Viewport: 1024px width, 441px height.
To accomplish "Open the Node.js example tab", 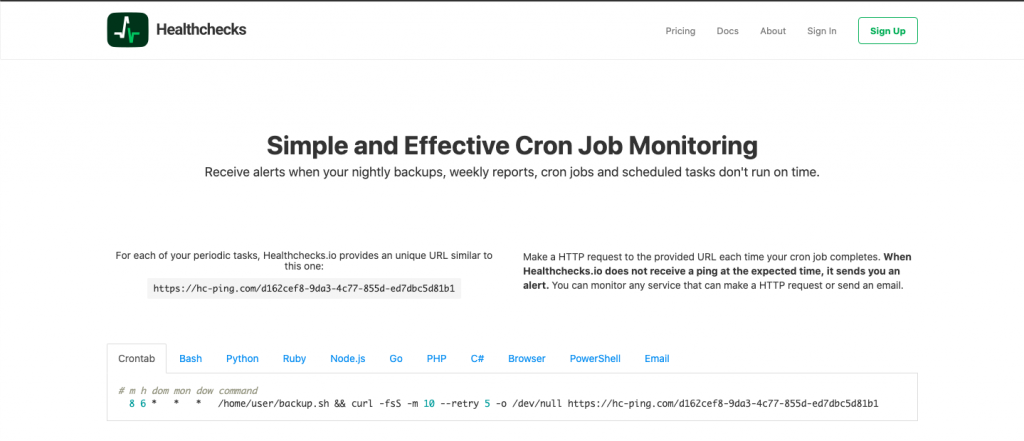I will coord(347,359).
